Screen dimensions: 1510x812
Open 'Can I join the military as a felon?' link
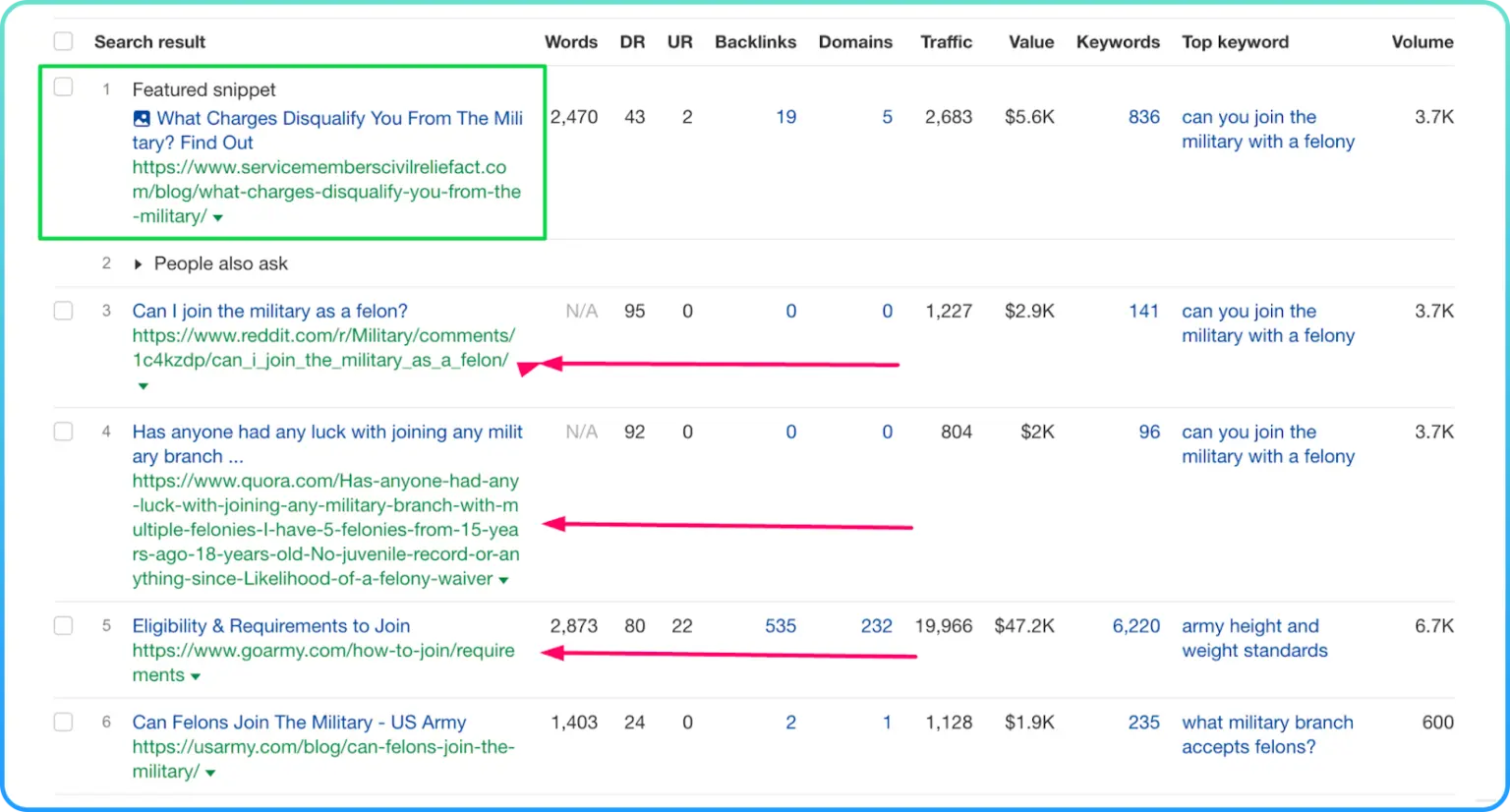coord(269,311)
